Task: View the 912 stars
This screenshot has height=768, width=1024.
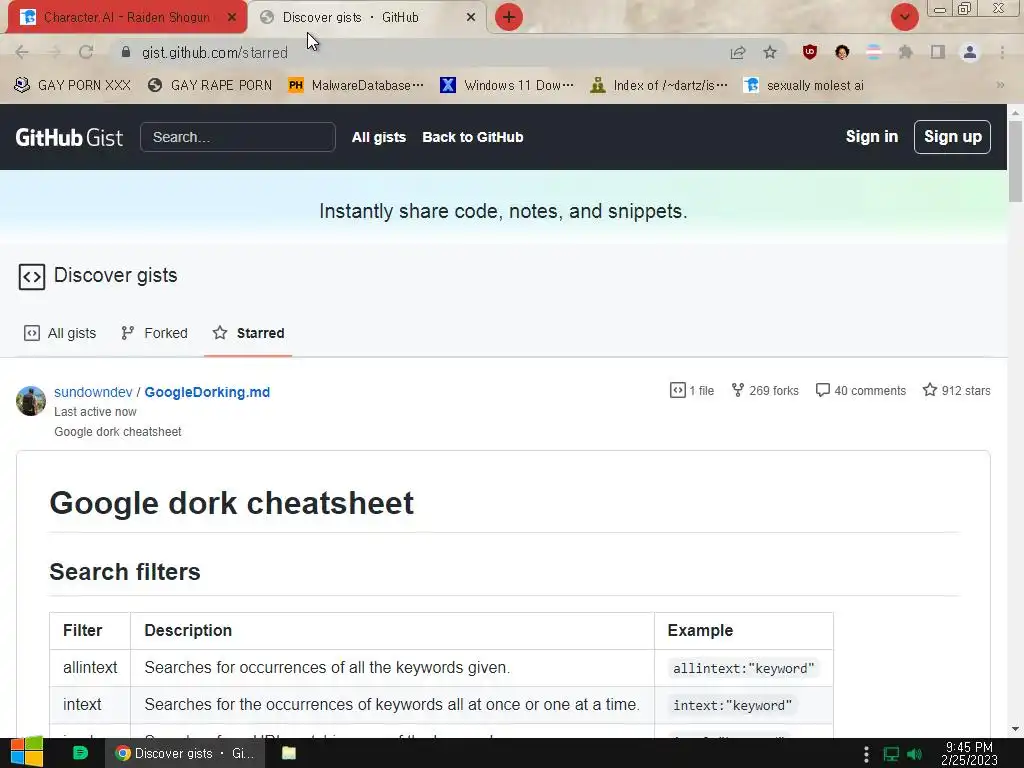Action: [x=957, y=391]
